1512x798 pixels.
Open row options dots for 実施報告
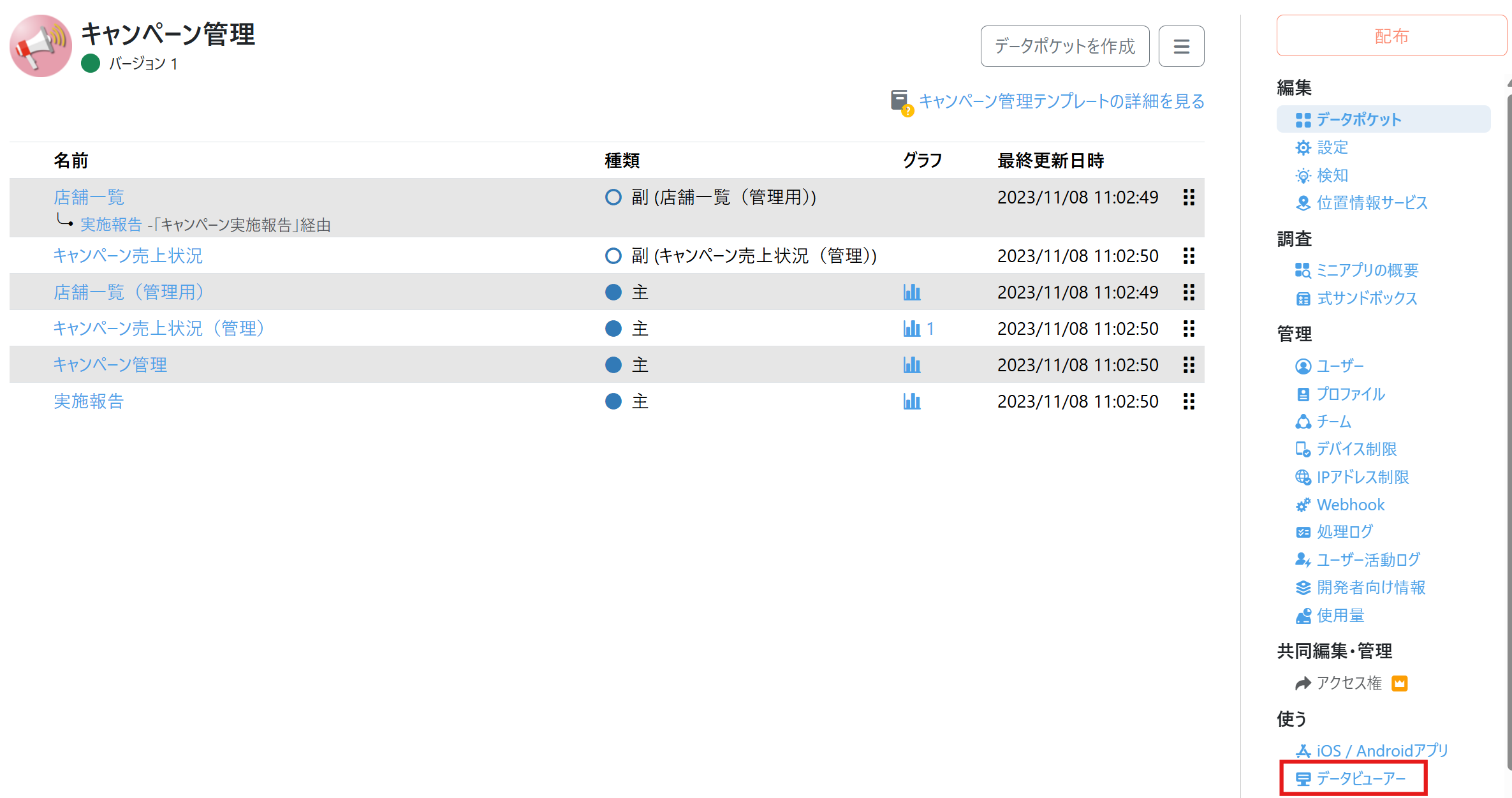tap(1189, 401)
